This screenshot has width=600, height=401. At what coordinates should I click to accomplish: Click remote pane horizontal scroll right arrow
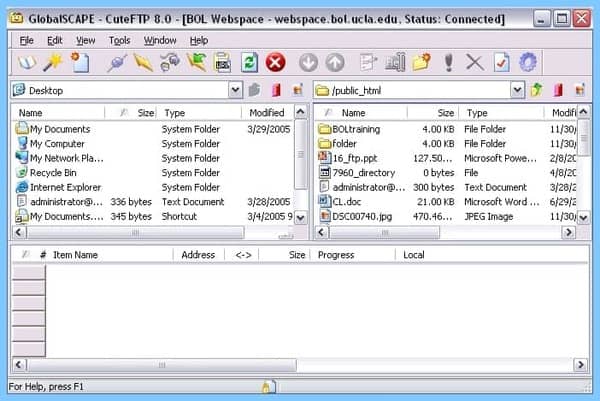point(569,232)
